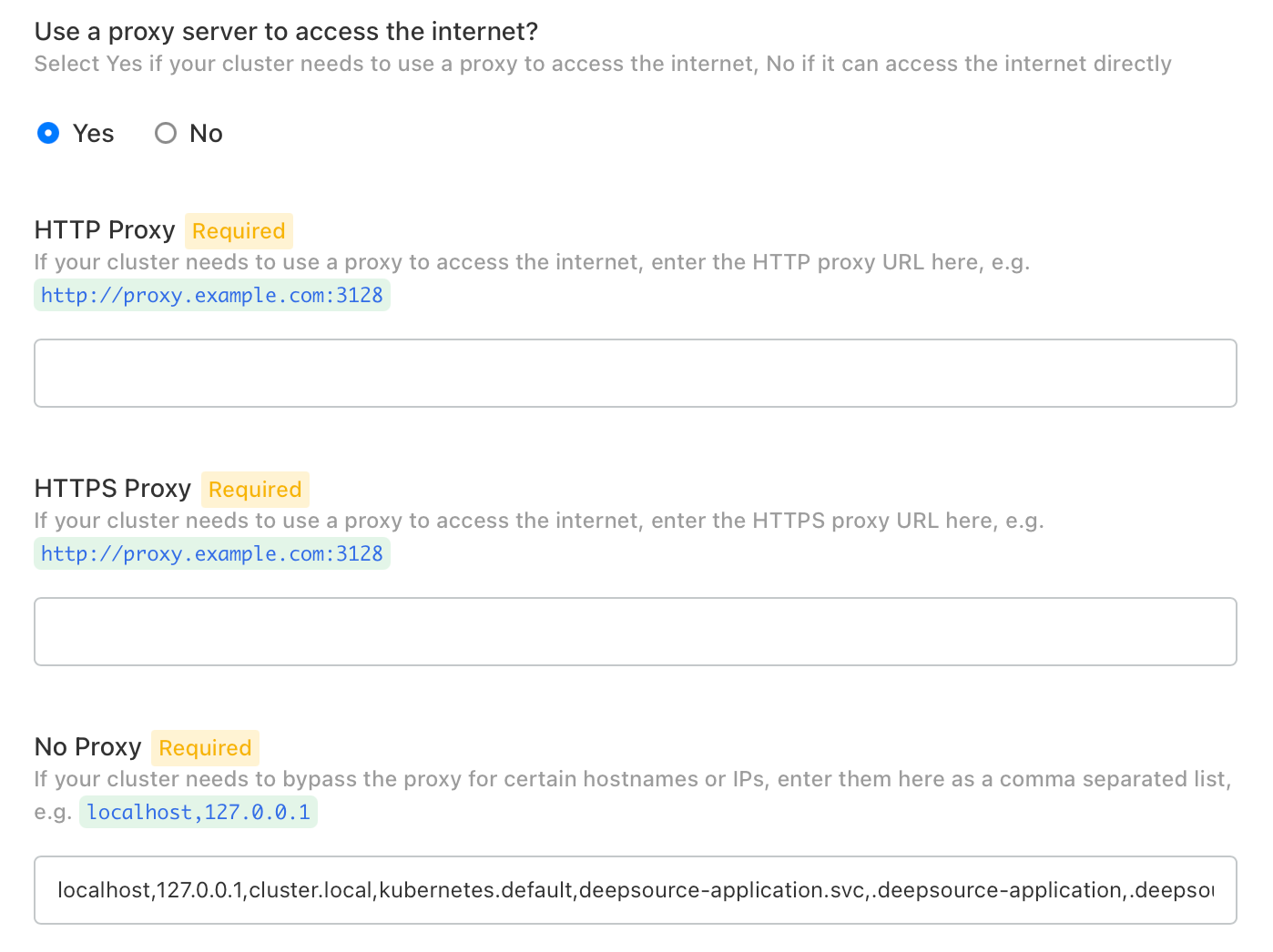Click the 'HTTPS Proxy' field label
The width and height of the screenshot is (1273, 952).
pyautogui.click(x=113, y=489)
